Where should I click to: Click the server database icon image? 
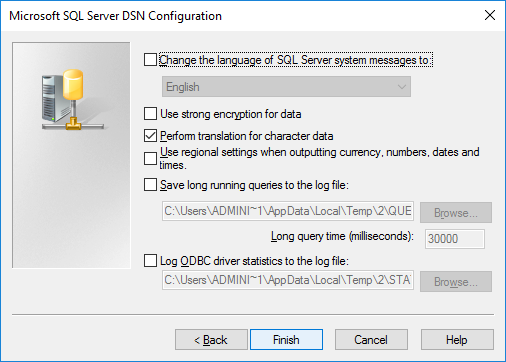(71, 99)
